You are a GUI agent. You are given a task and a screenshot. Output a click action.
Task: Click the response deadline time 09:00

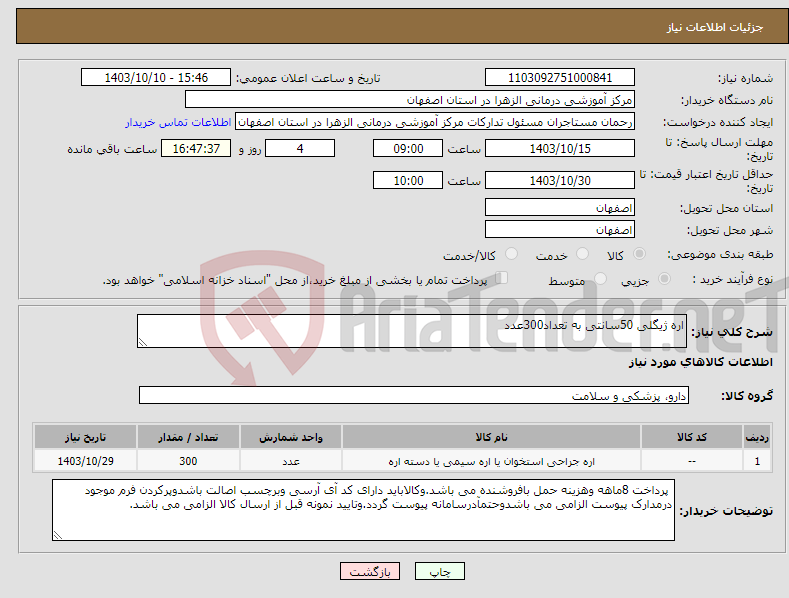click(x=408, y=148)
